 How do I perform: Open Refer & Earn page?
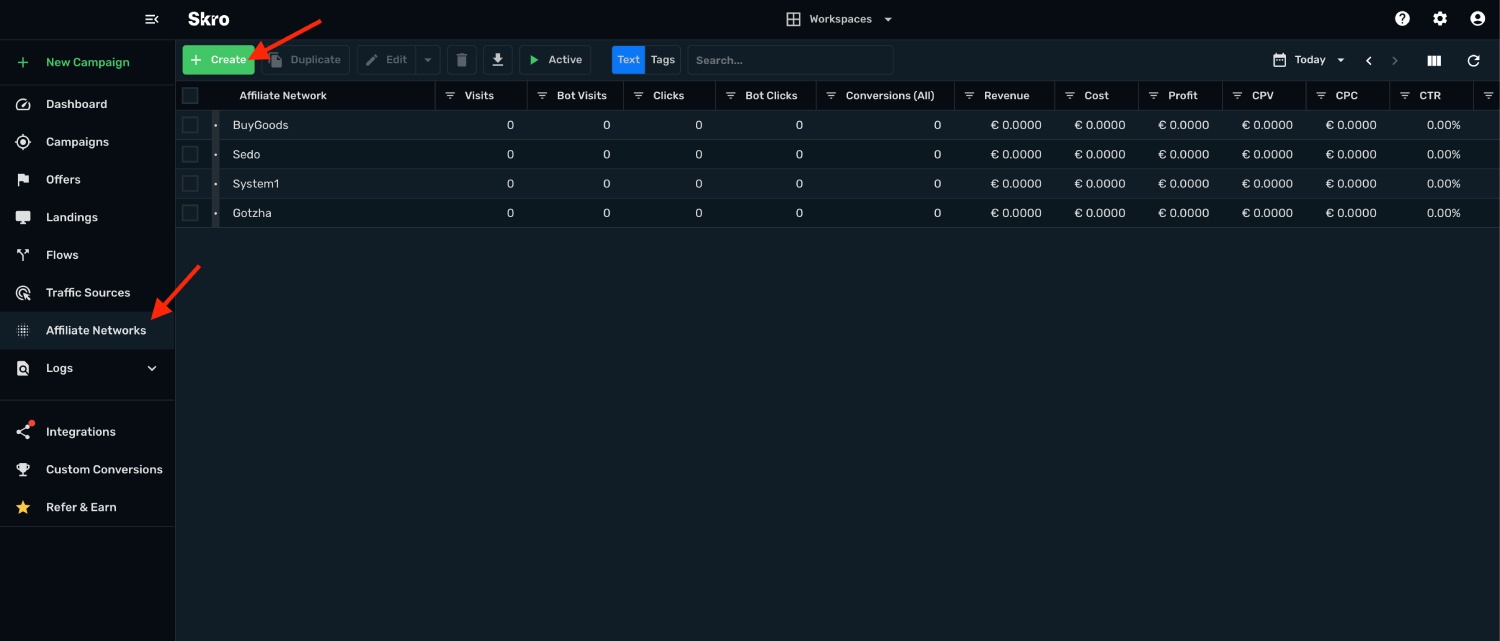[87, 507]
